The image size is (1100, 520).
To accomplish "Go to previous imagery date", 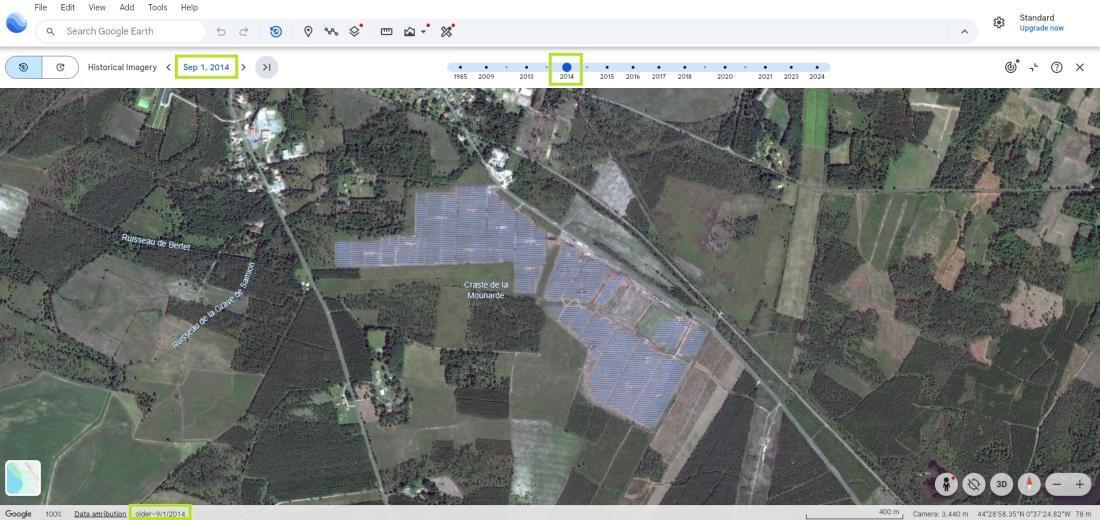I will (x=168, y=67).
